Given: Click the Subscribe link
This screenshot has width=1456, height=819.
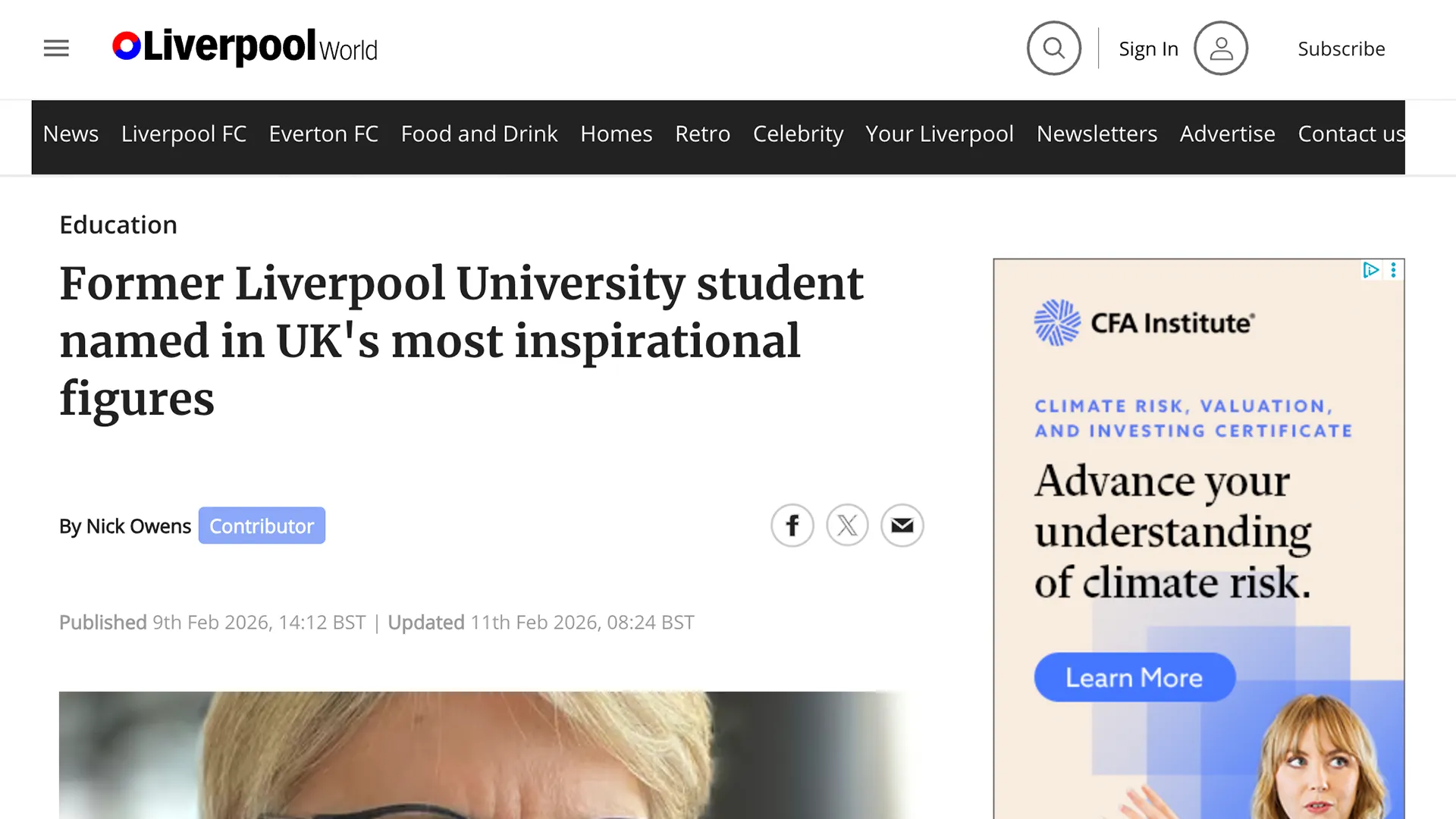Looking at the screenshot, I should (x=1341, y=49).
